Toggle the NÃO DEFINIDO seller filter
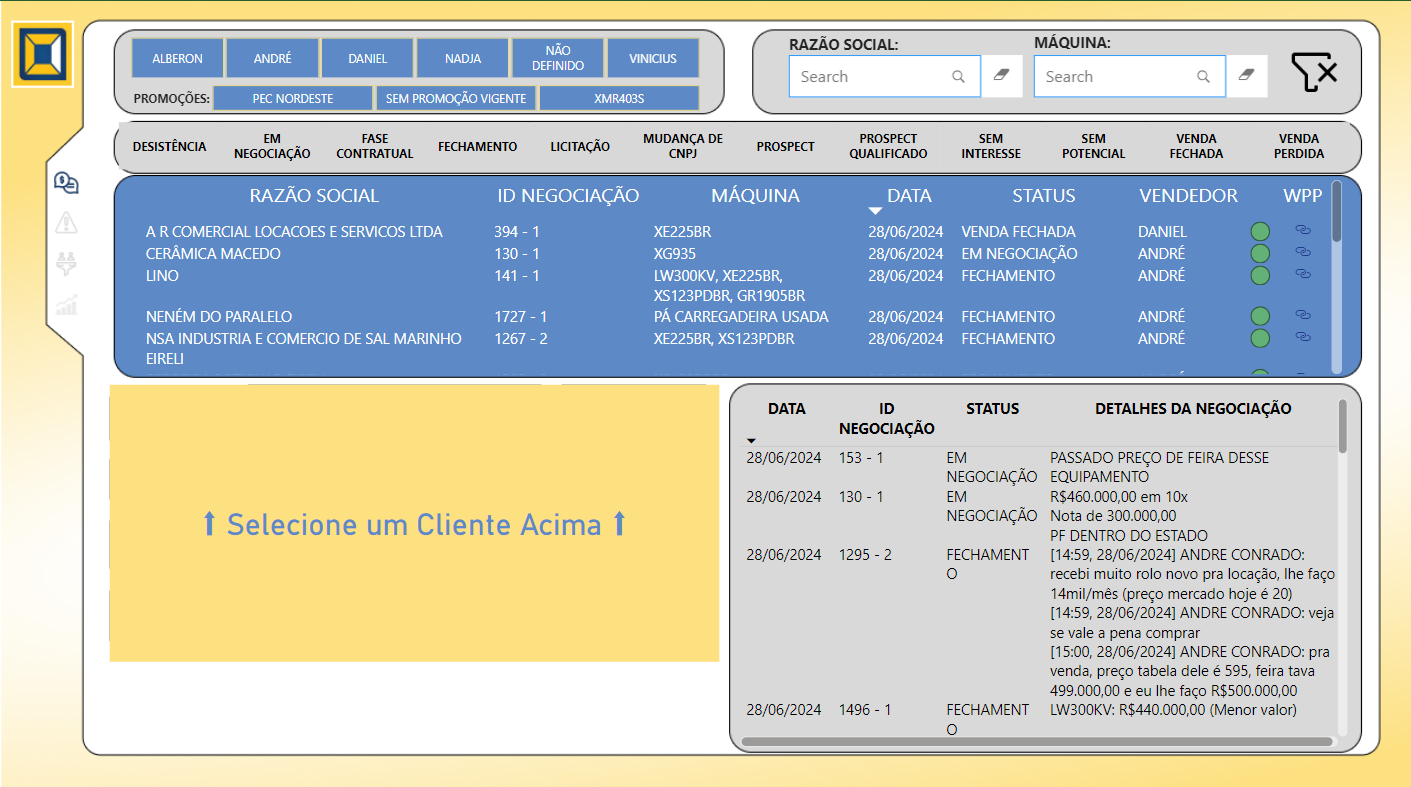 tap(557, 58)
